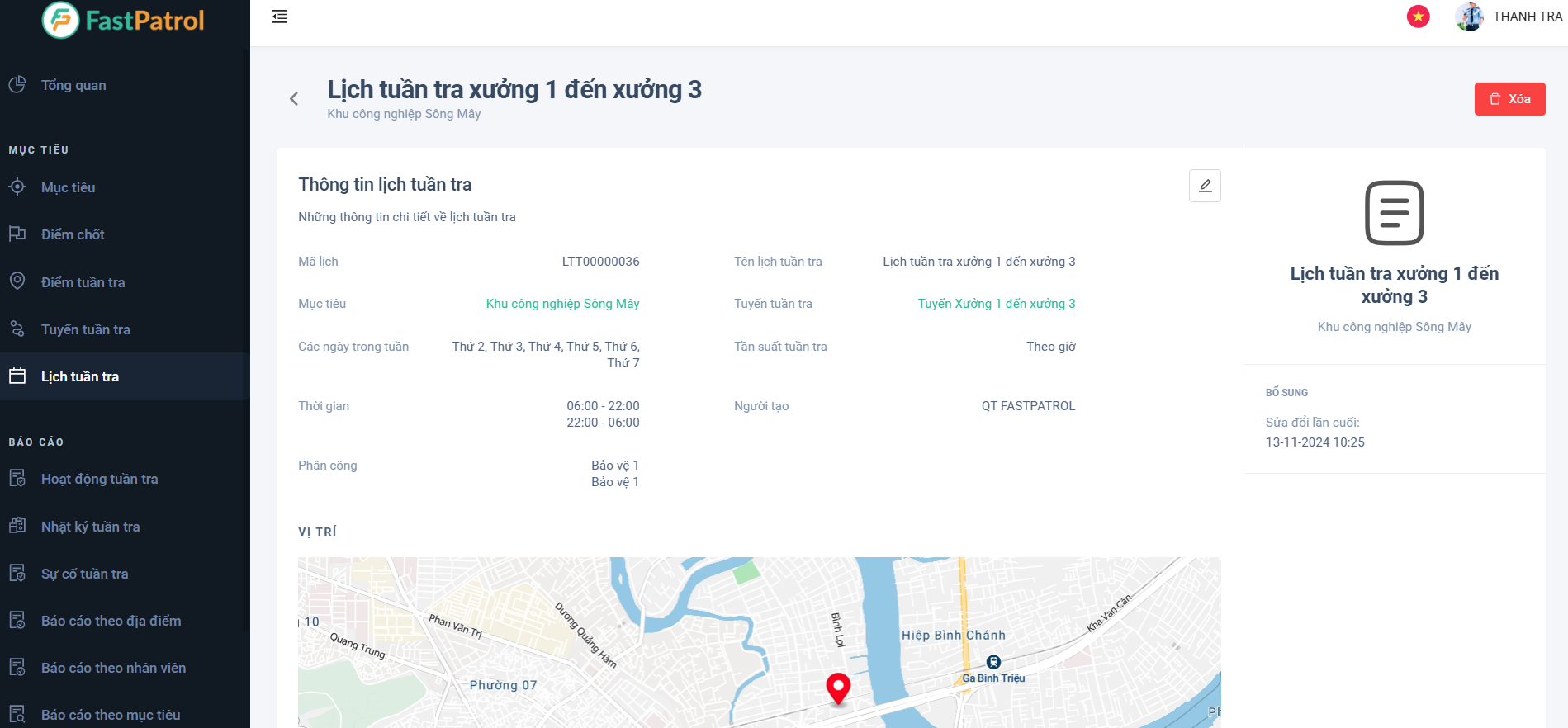Click the red location marker on the map
This screenshot has width=1568, height=728.
[x=838, y=688]
